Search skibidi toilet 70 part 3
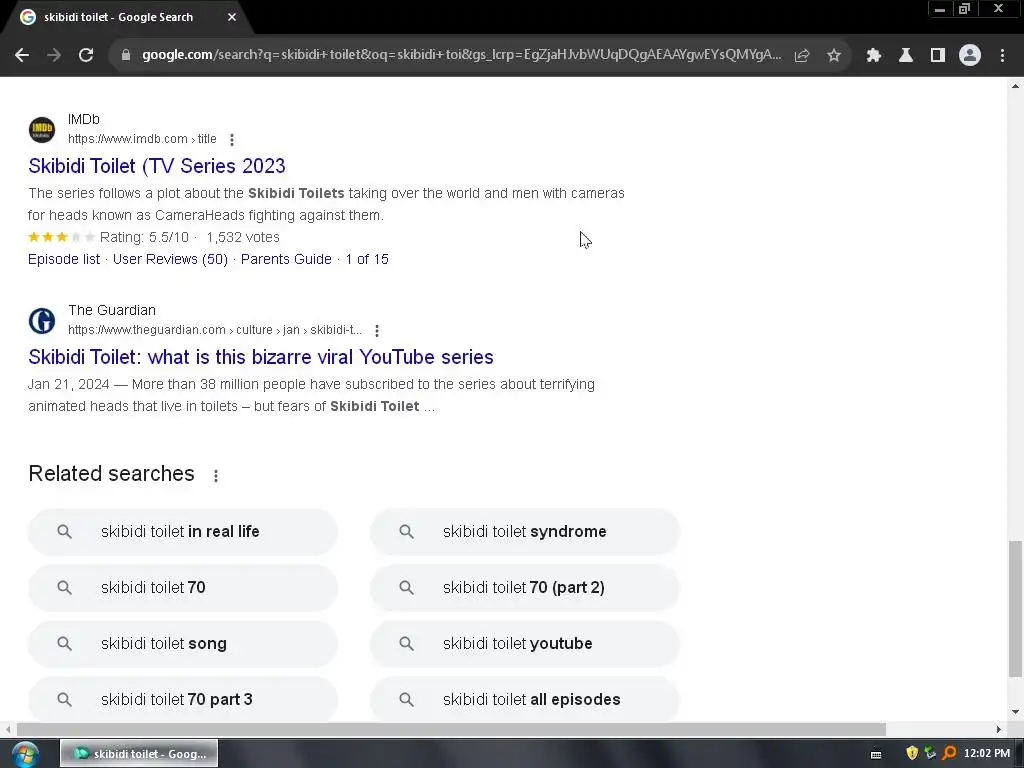 [x=183, y=699]
